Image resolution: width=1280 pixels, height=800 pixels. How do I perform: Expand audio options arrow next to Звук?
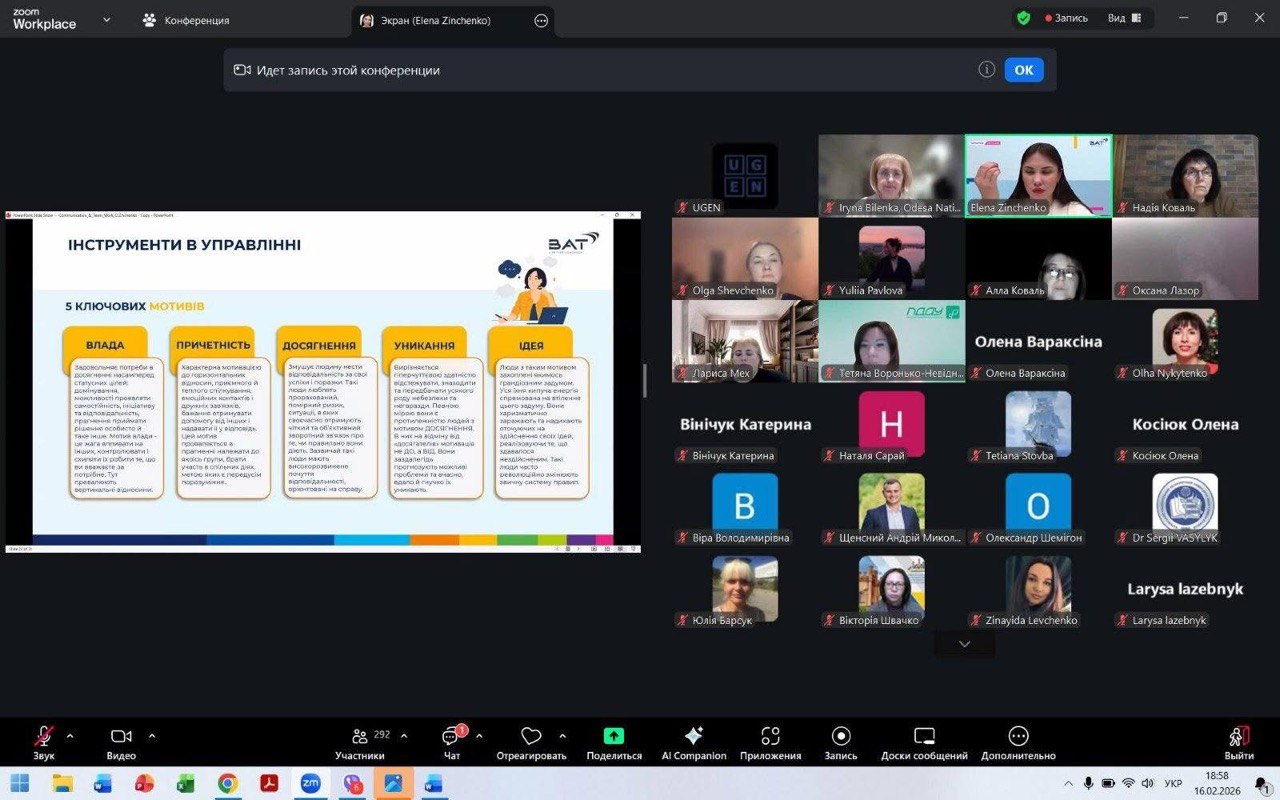[70, 736]
